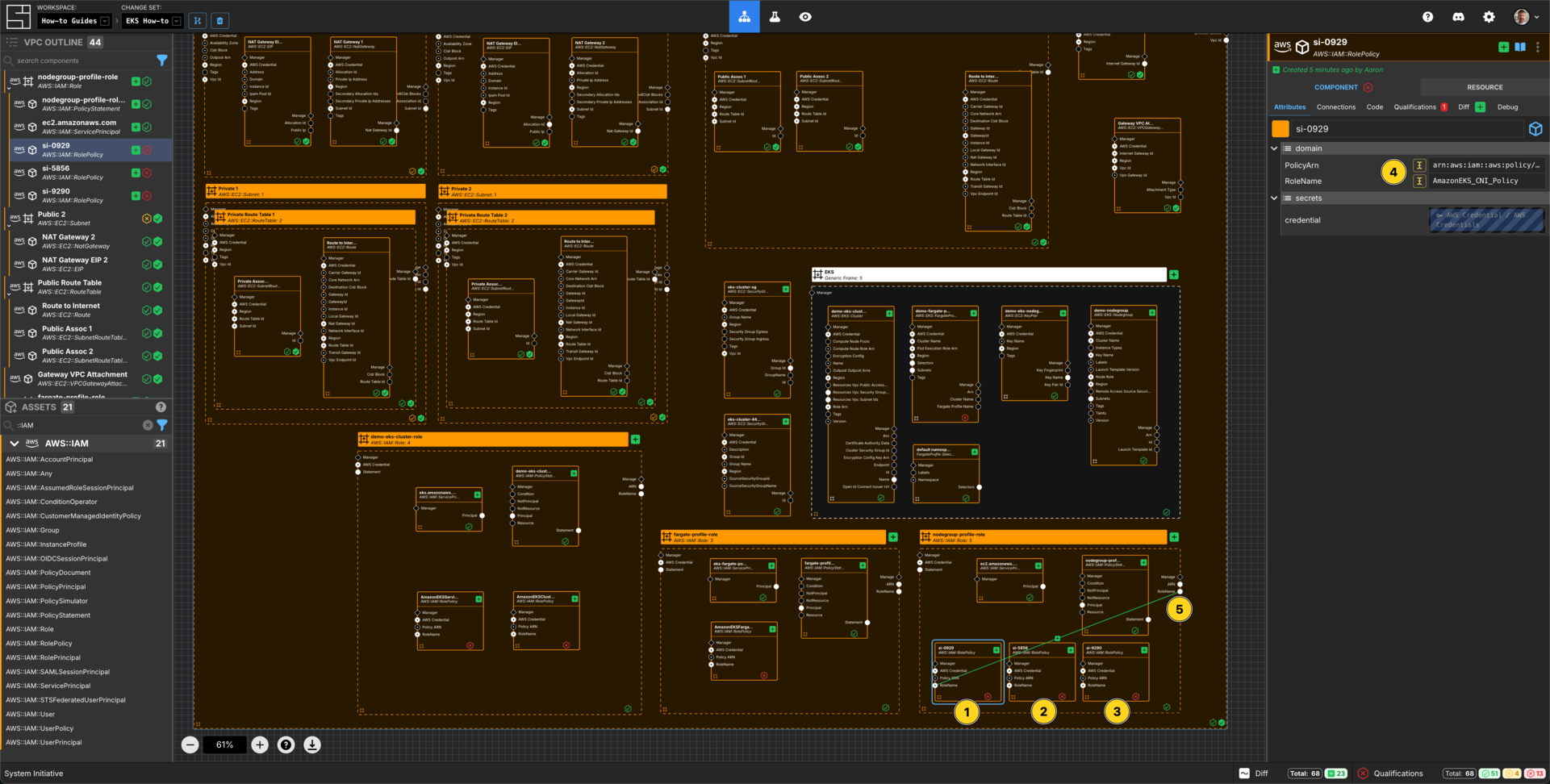Click the PolicyArn value field
The width and height of the screenshot is (1550, 784).
pos(1486,165)
